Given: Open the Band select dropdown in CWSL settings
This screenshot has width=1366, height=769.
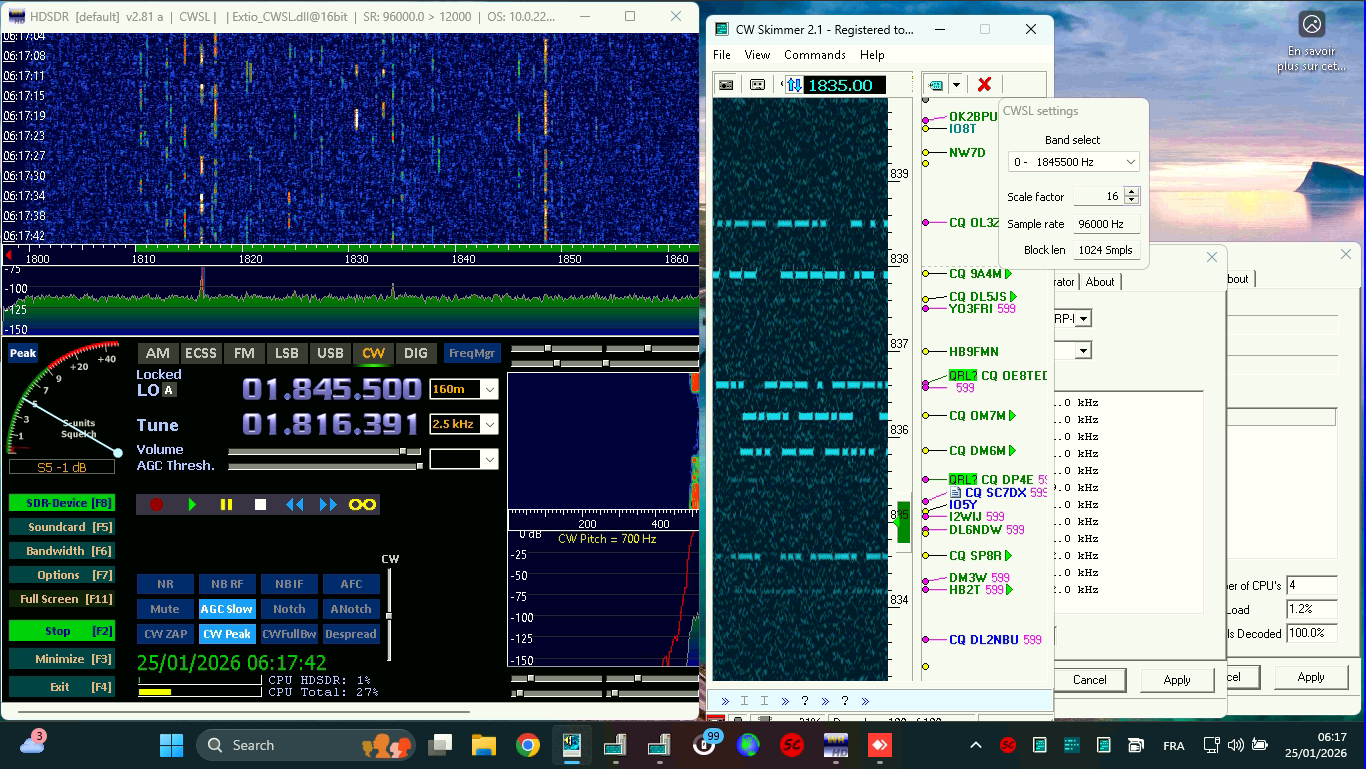Looking at the screenshot, I should (1073, 162).
